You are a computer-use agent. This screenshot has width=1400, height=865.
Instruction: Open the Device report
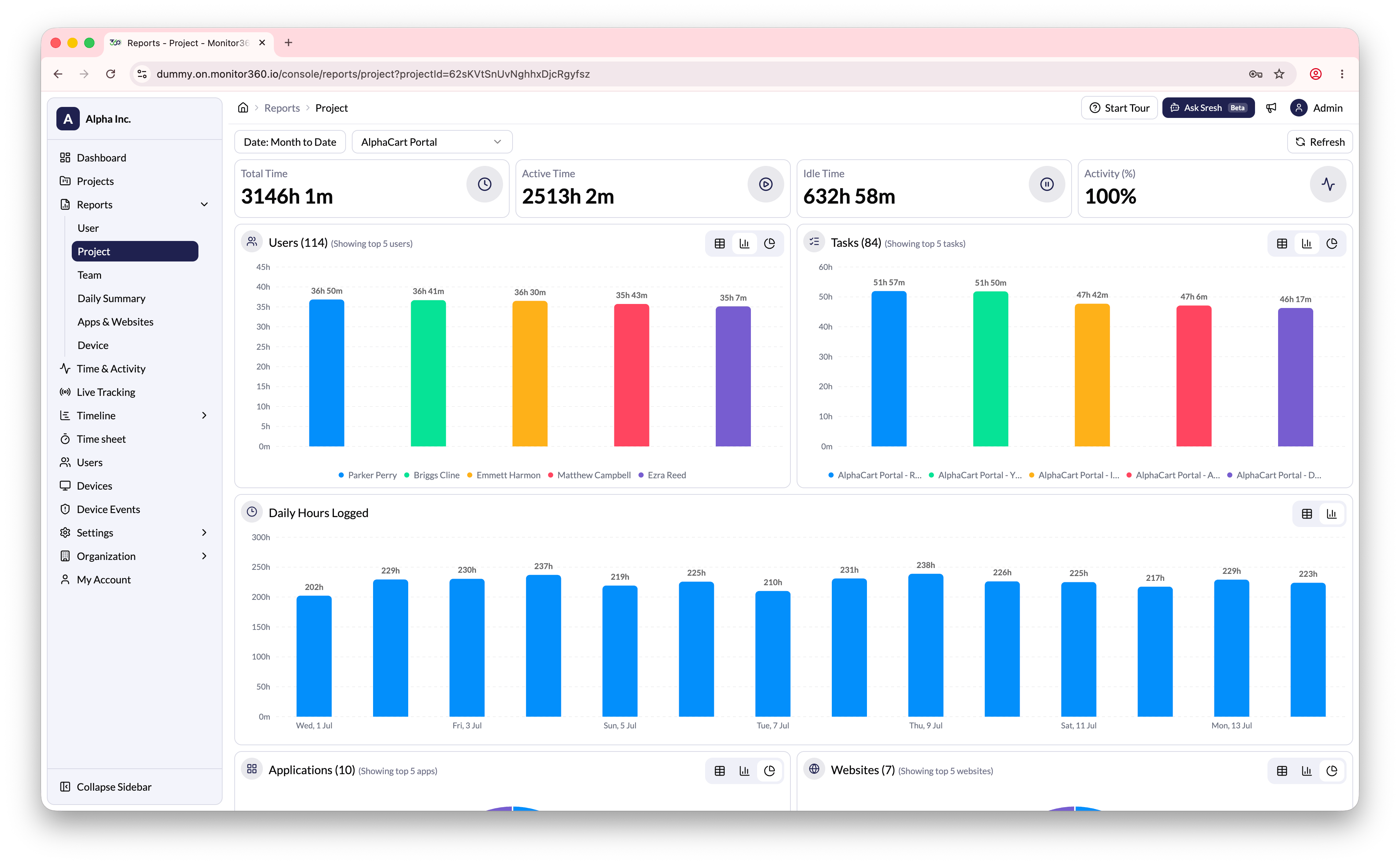click(x=134, y=345)
